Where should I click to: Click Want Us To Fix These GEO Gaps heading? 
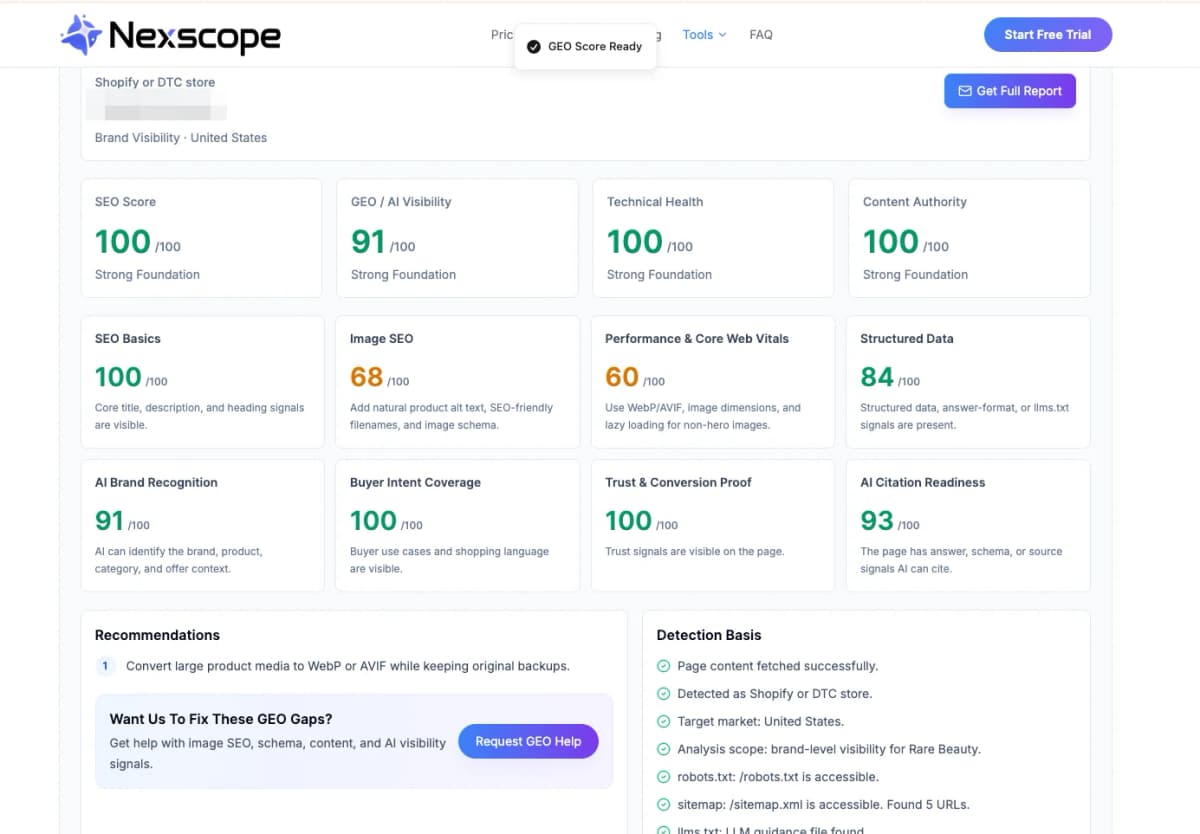[x=221, y=719]
